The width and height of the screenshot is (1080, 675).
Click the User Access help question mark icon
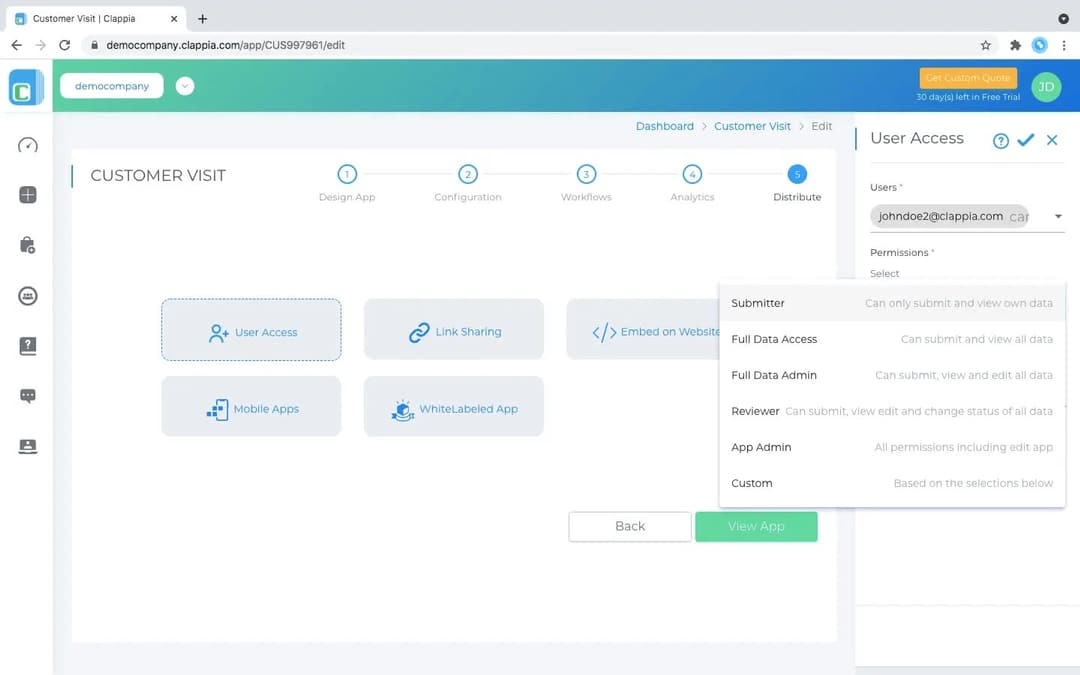[x=1001, y=140]
